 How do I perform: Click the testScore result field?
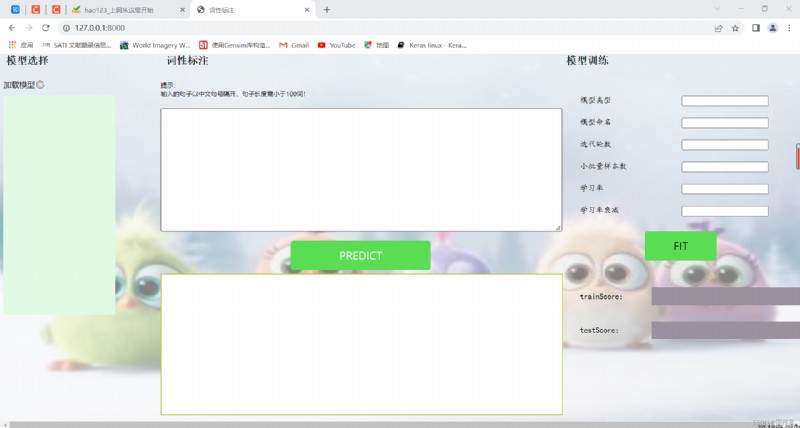pyautogui.click(x=726, y=330)
